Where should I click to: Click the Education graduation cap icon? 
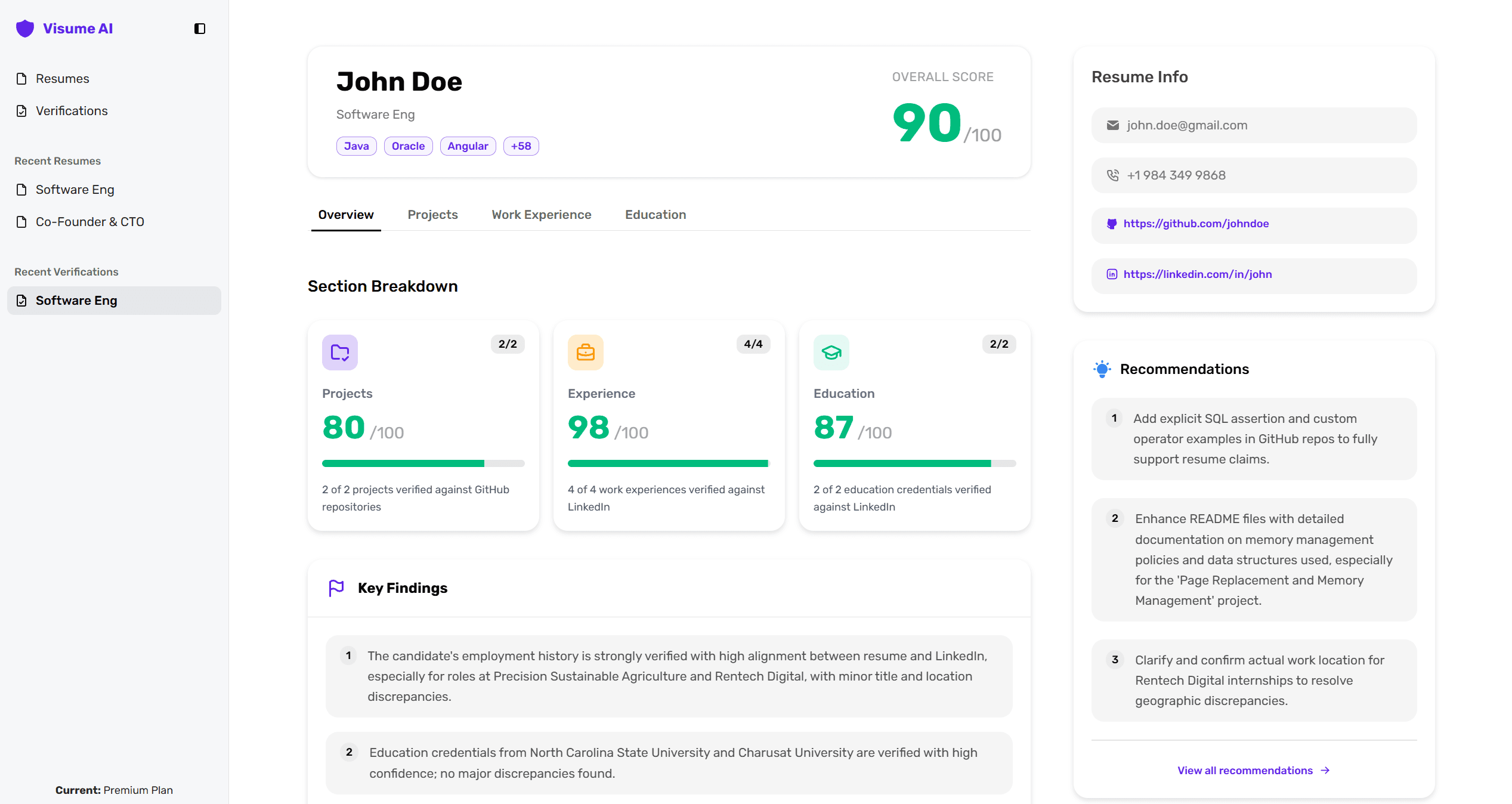tap(831, 352)
